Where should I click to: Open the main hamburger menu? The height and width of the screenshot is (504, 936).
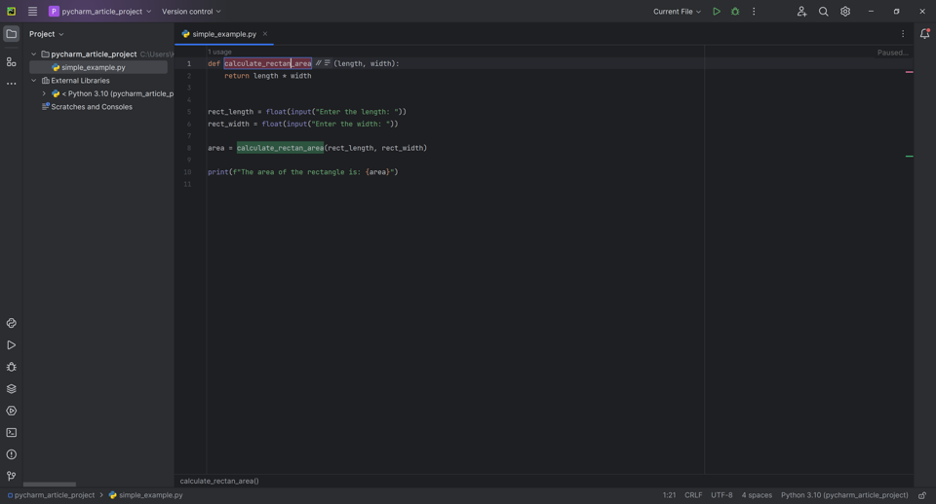coord(32,11)
